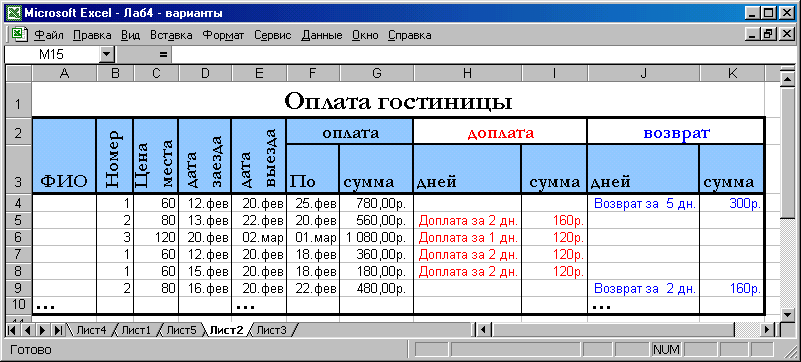Click the Select All corner button
Viewport: 801px width, 362px height.
pyautogui.click(x=19, y=74)
